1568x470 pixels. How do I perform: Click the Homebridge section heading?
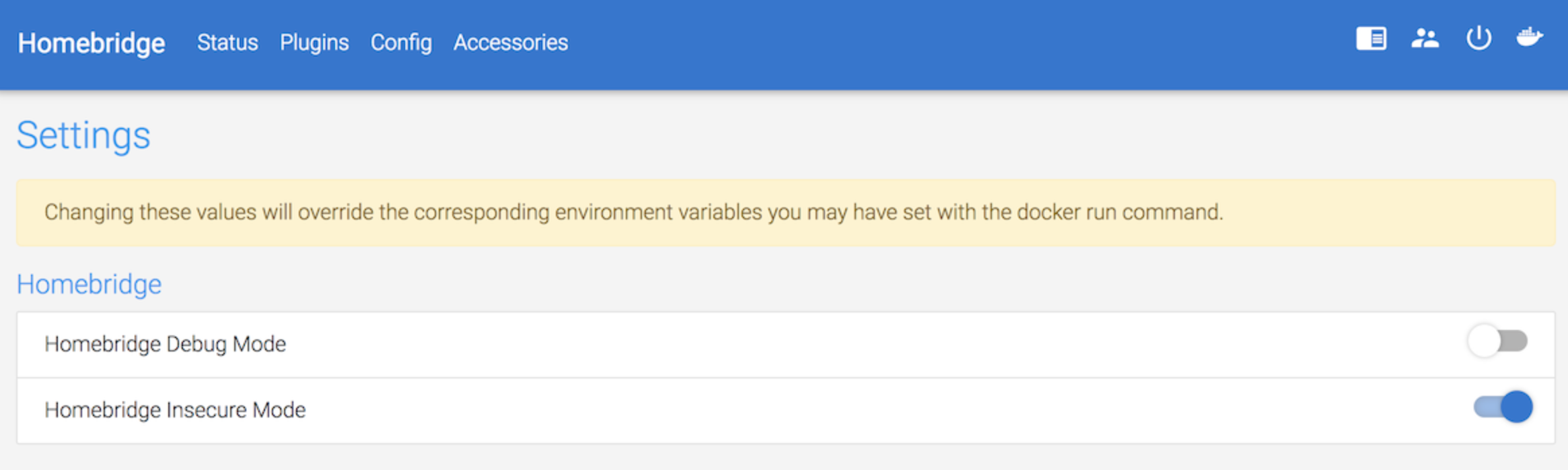(89, 284)
